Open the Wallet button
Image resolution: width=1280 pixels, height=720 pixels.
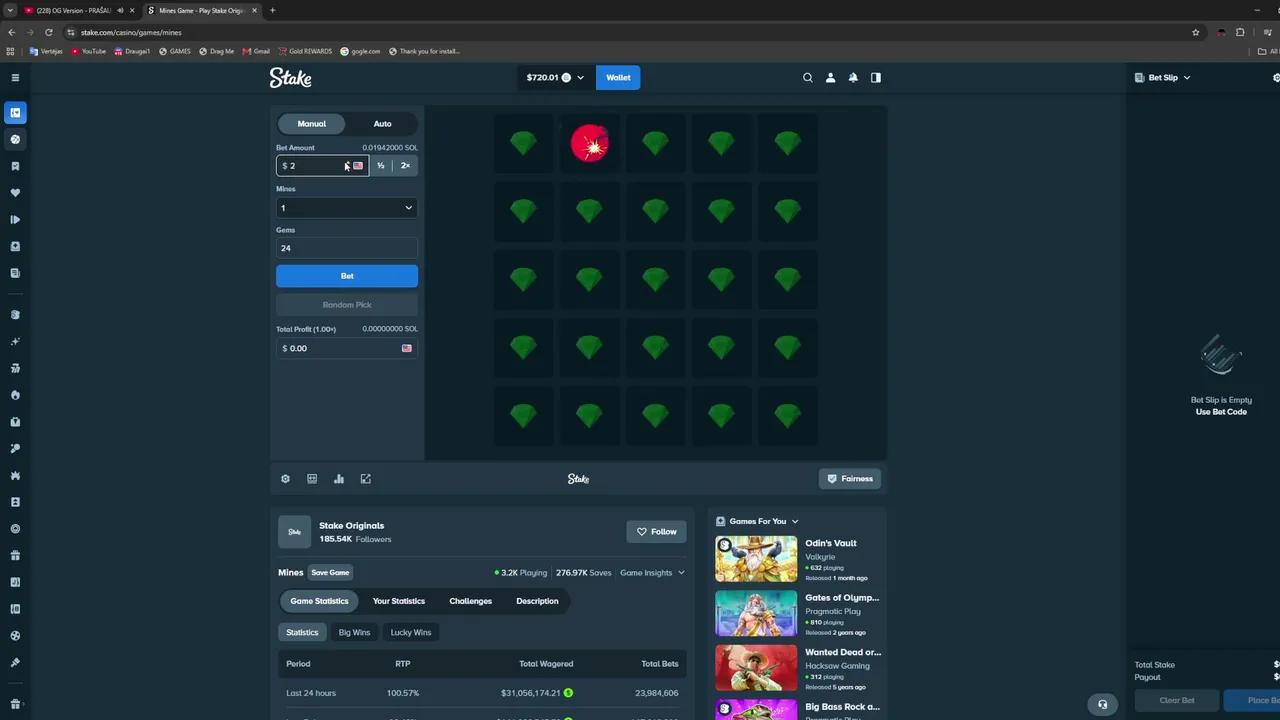tap(618, 77)
